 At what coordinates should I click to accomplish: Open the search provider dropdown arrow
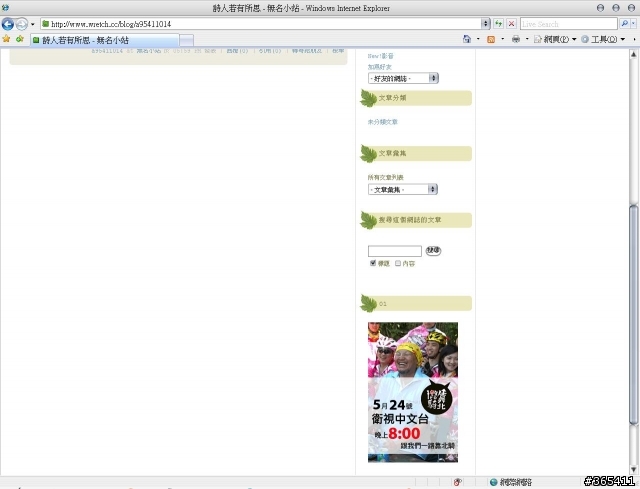(x=634, y=24)
